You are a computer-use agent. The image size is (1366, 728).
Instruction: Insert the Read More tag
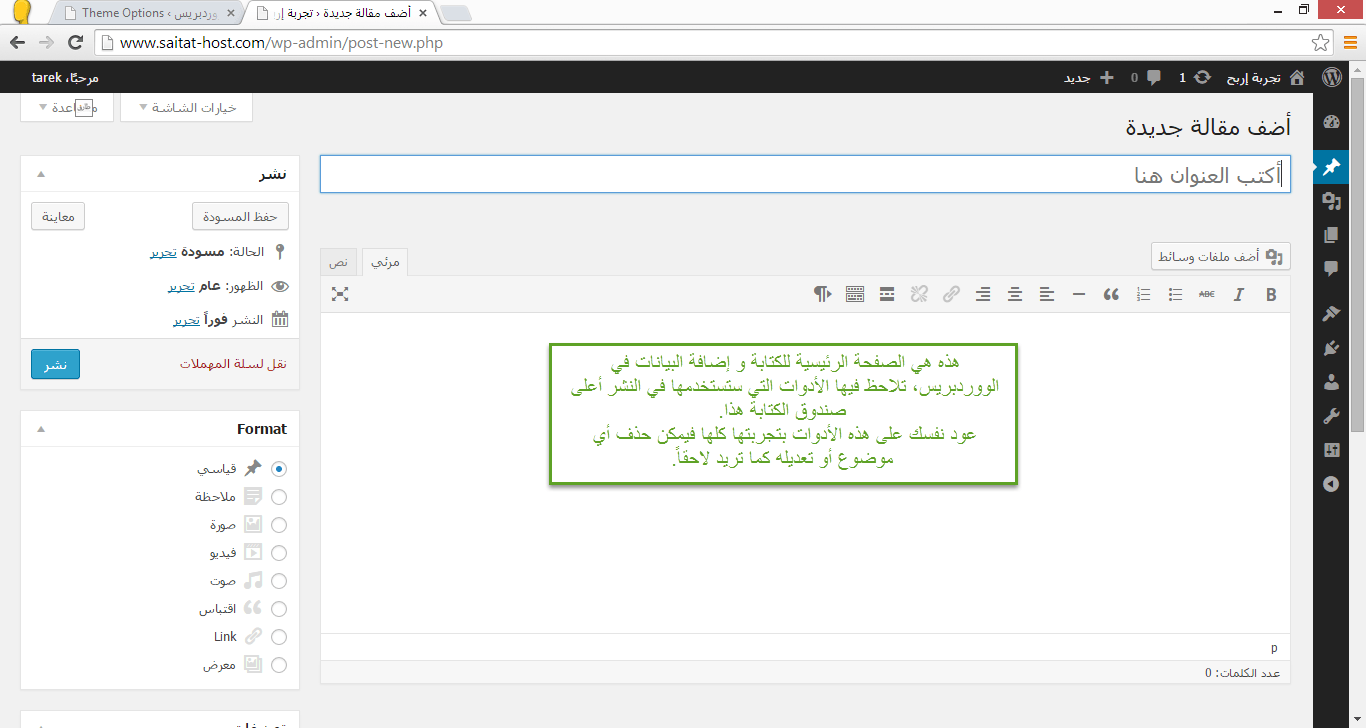pyautogui.click(x=887, y=294)
